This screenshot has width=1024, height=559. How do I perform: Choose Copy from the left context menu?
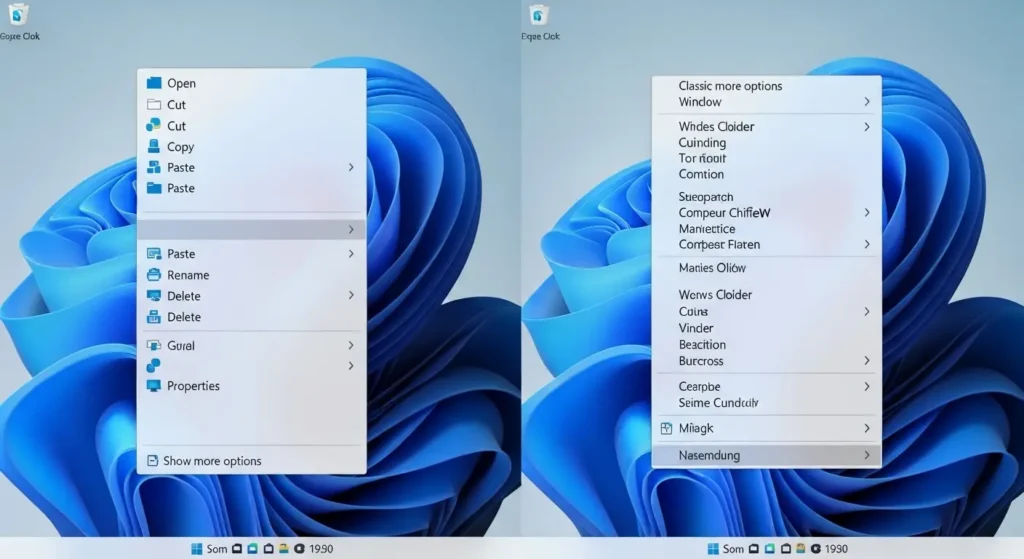pos(251,146)
